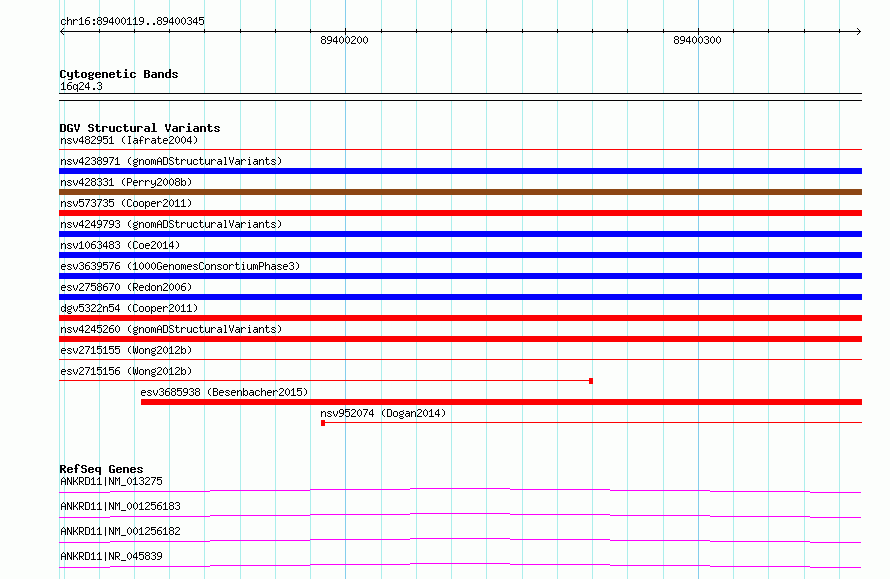Click the left arrow of the coordinate ruler

pyautogui.click(x=62, y=32)
